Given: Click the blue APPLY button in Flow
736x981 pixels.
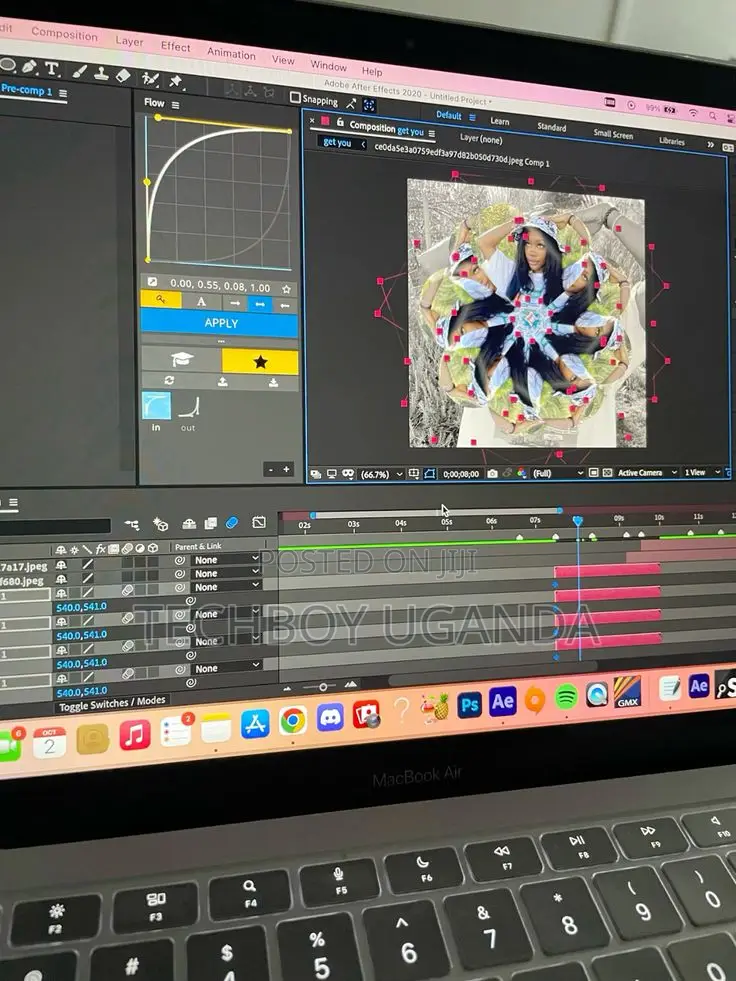Looking at the screenshot, I should click(219, 323).
